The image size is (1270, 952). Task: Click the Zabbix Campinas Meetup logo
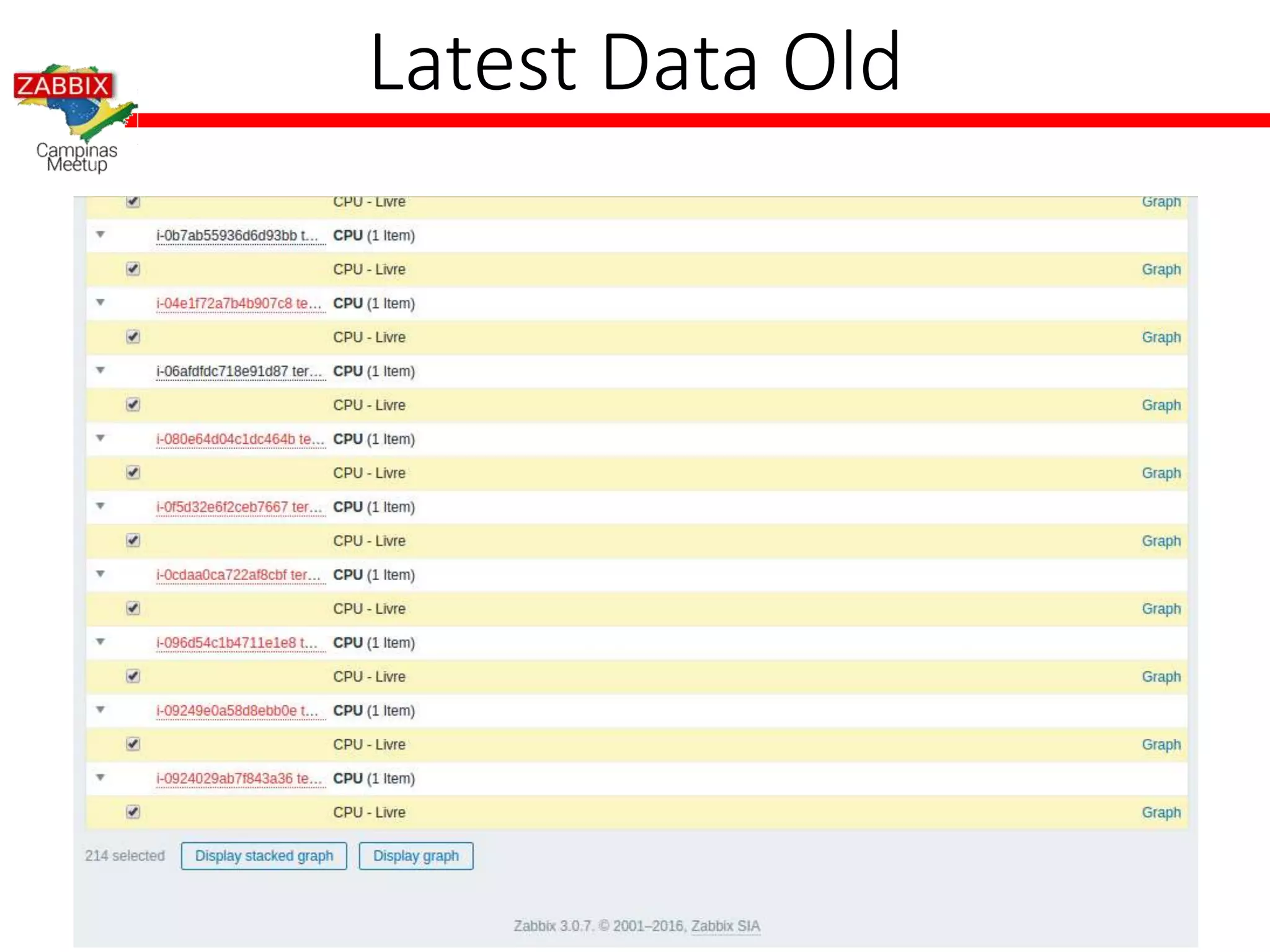coord(74,118)
